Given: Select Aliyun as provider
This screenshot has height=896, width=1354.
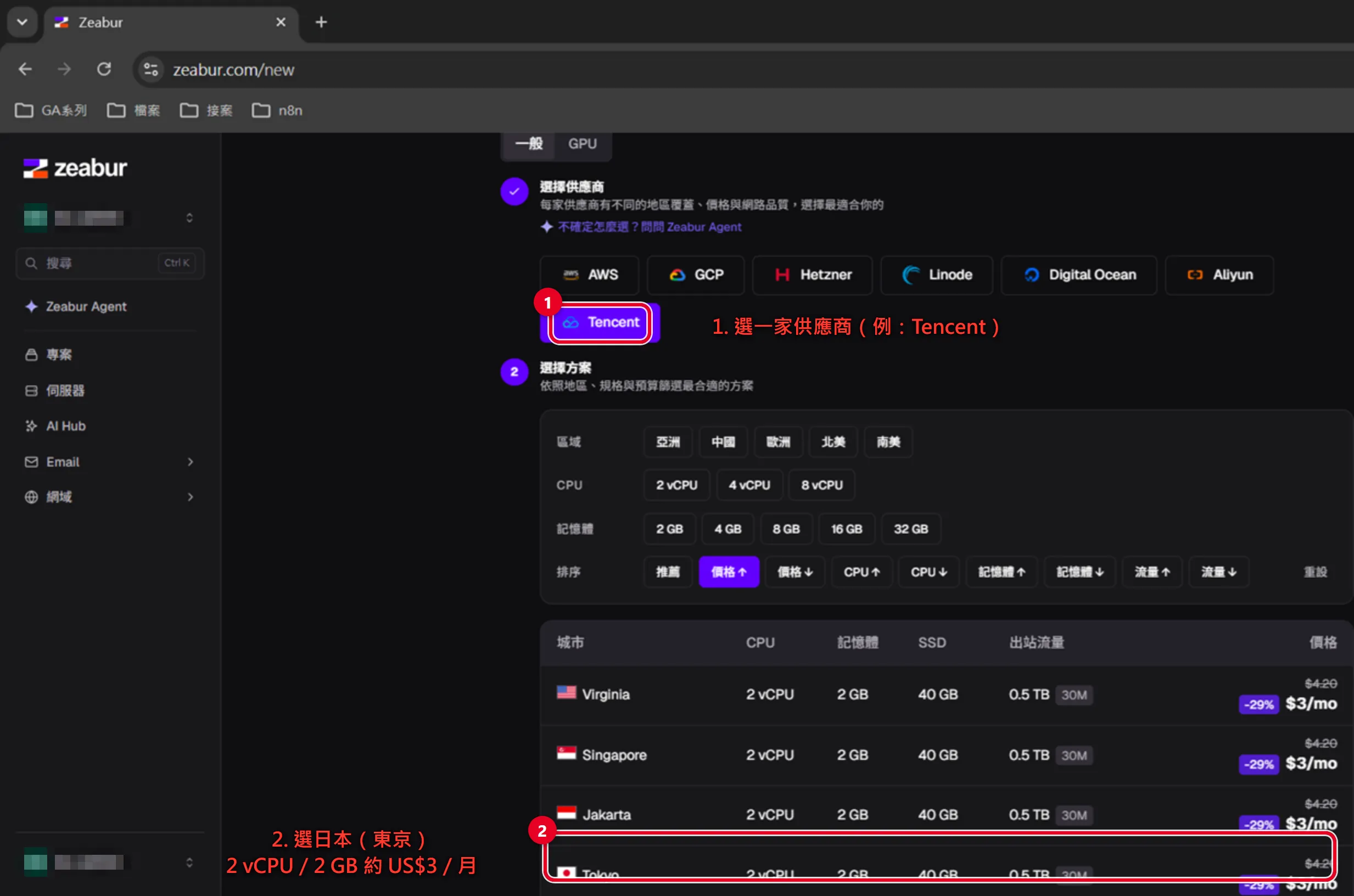Looking at the screenshot, I should (1219, 275).
